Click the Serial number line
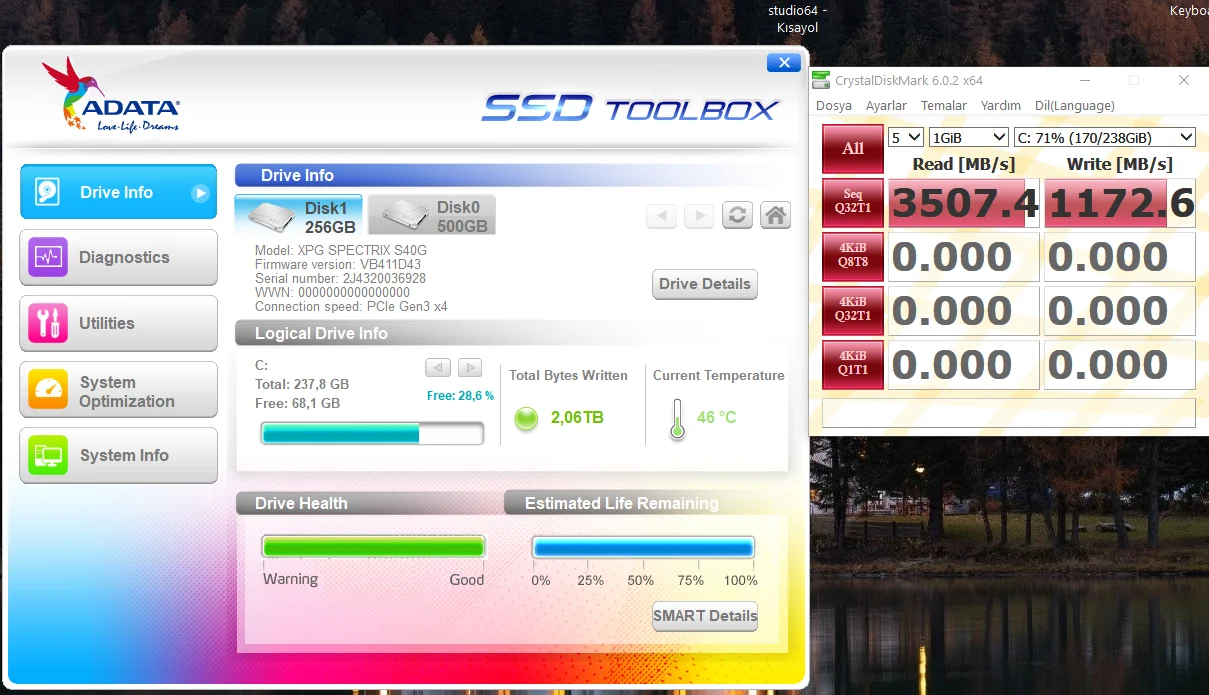The height and width of the screenshot is (695, 1209). click(x=340, y=279)
